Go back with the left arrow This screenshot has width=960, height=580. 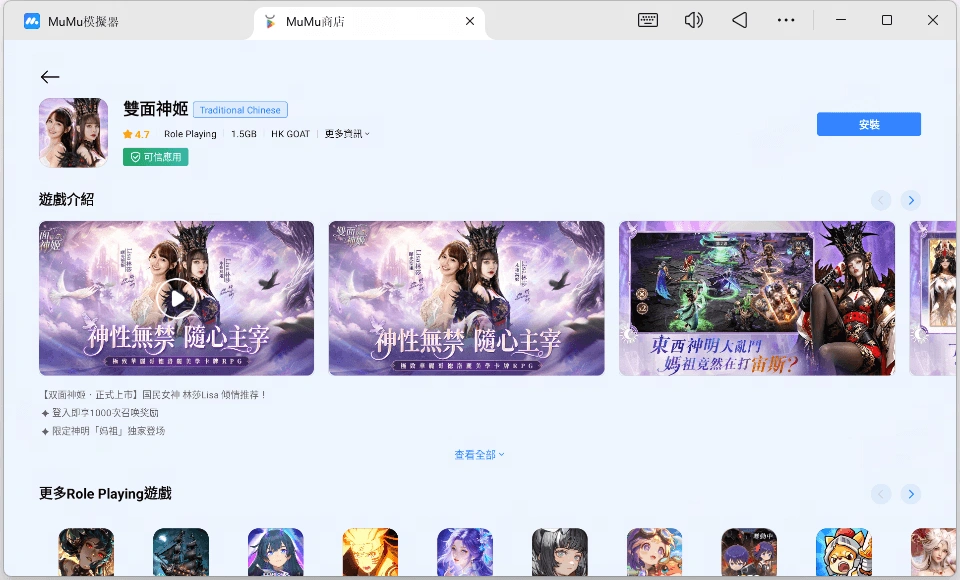(50, 77)
